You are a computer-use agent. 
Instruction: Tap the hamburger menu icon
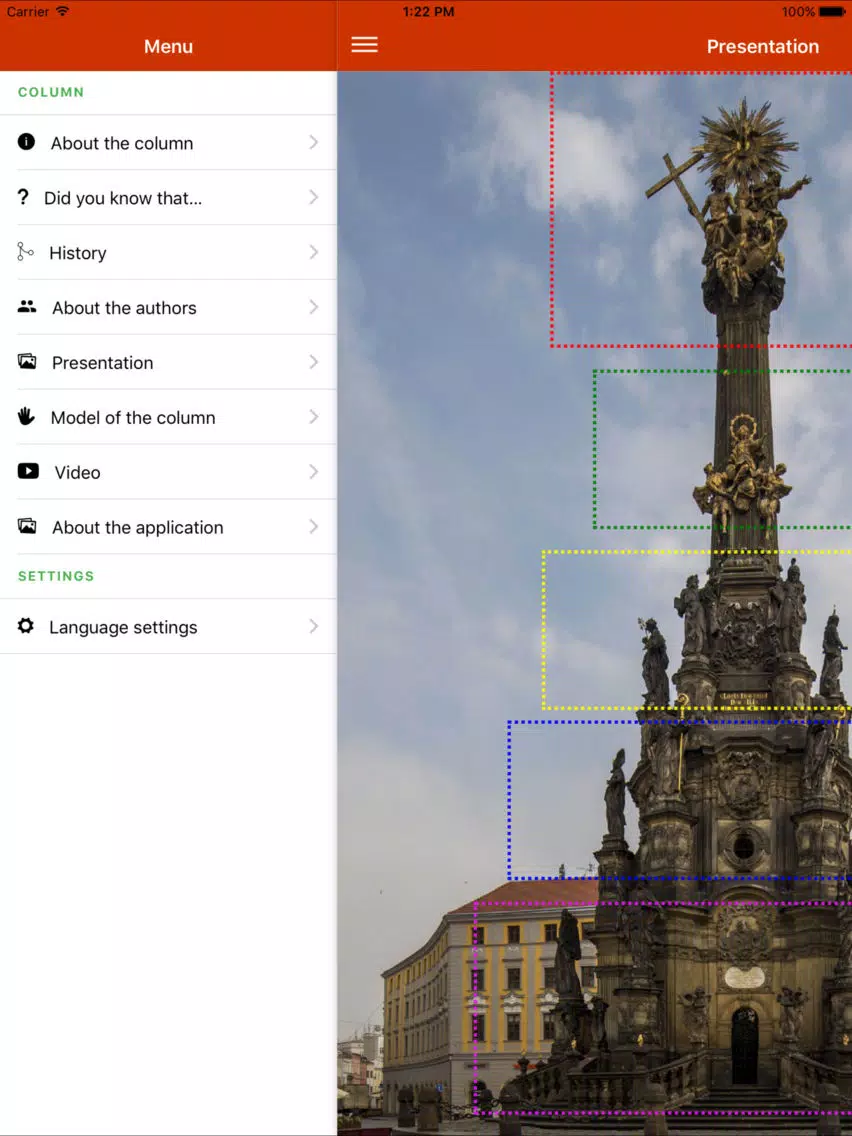pos(364,45)
